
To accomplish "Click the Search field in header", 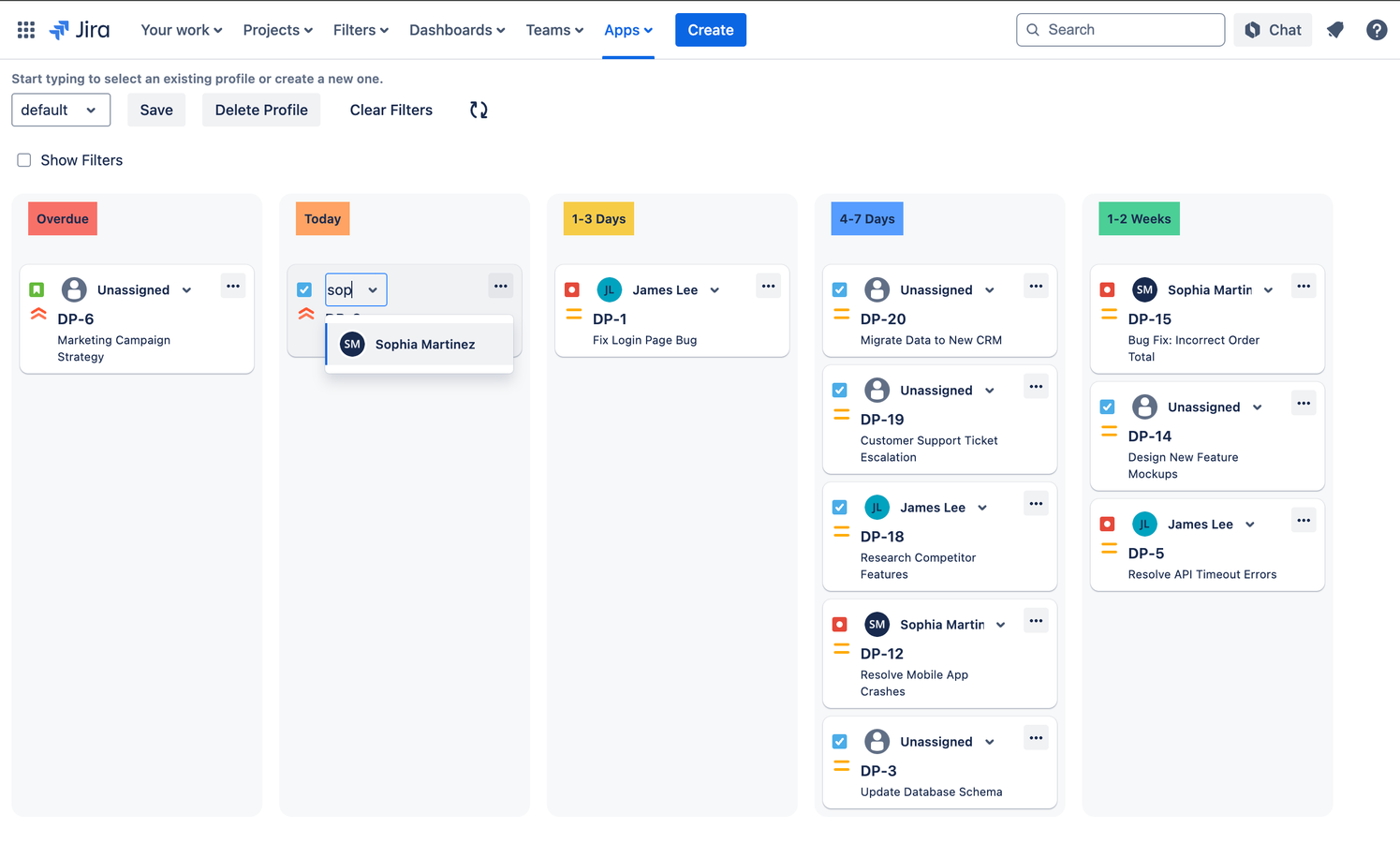I will (1120, 30).
